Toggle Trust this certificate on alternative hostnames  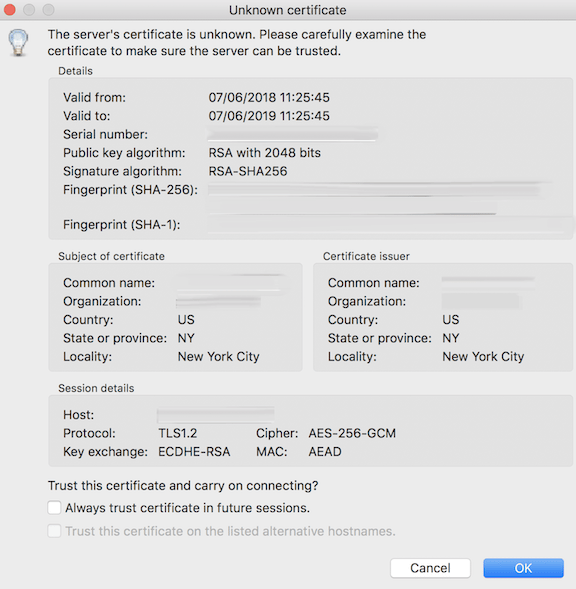54,531
